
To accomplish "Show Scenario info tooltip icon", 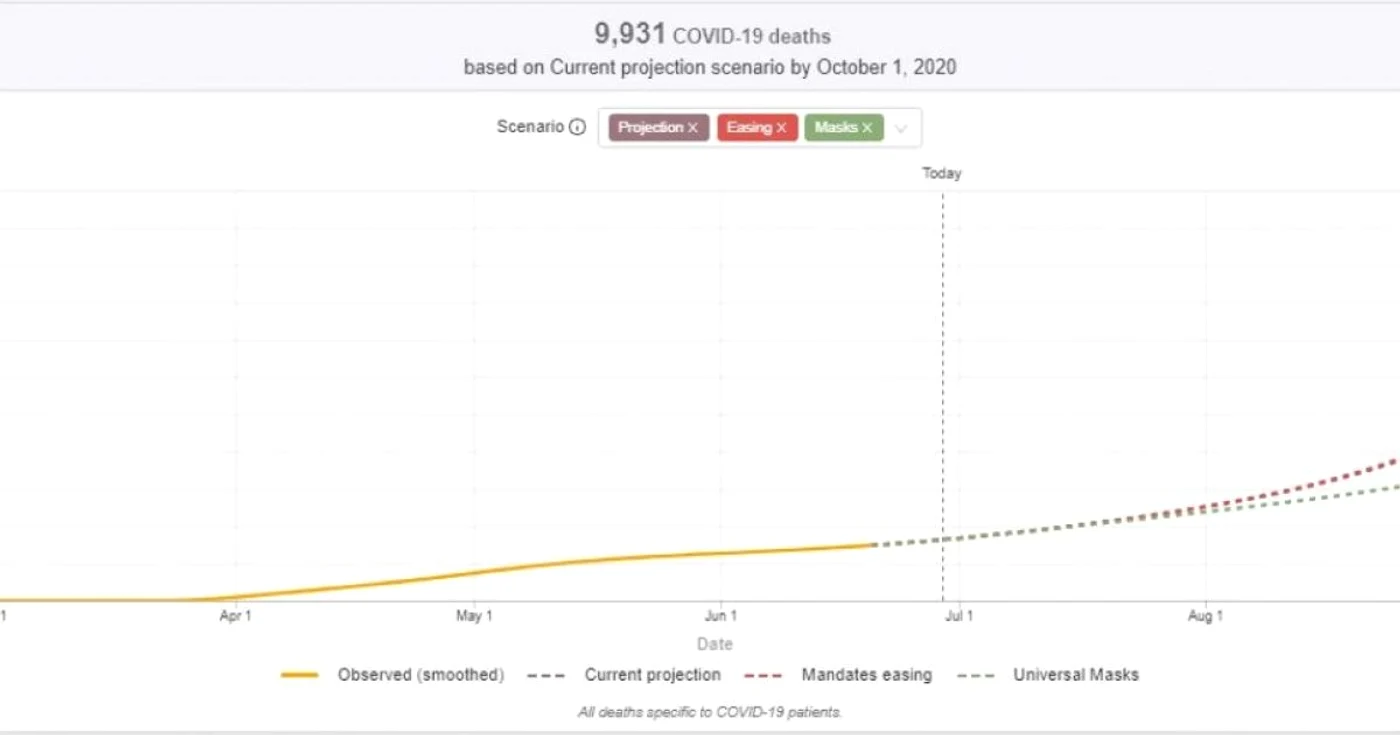I will point(577,127).
